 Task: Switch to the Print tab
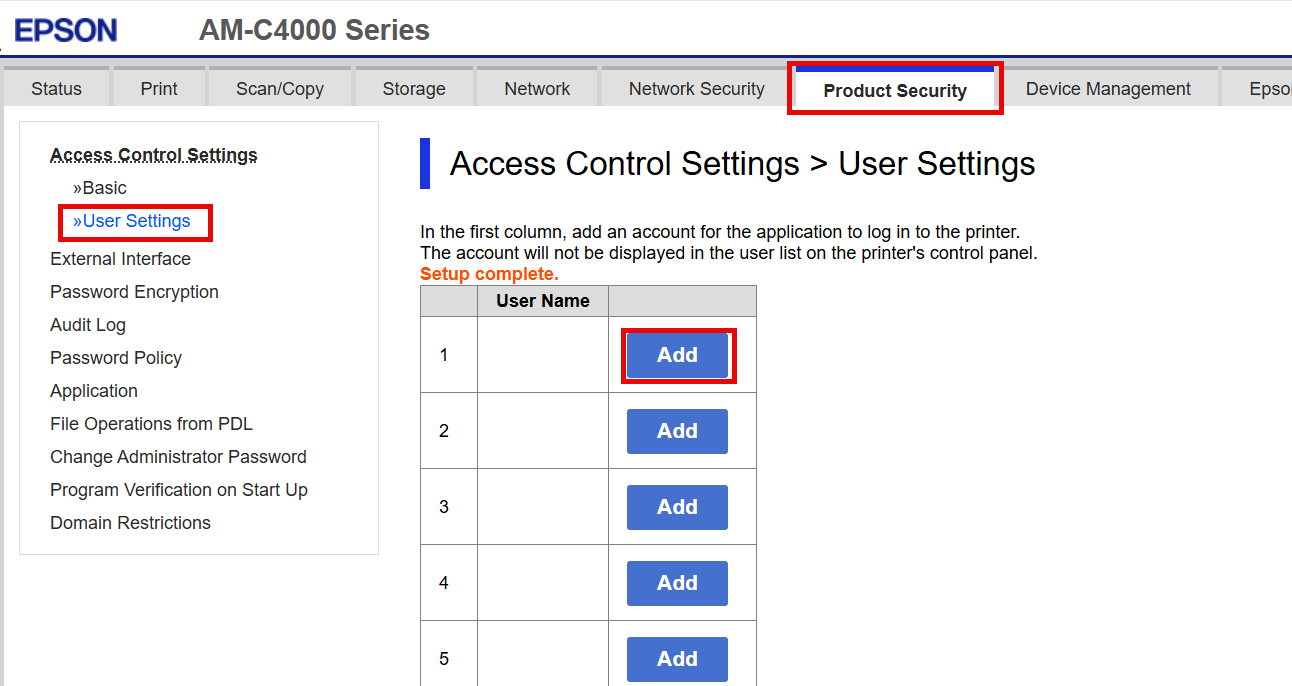pyautogui.click(x=159, y=89)
